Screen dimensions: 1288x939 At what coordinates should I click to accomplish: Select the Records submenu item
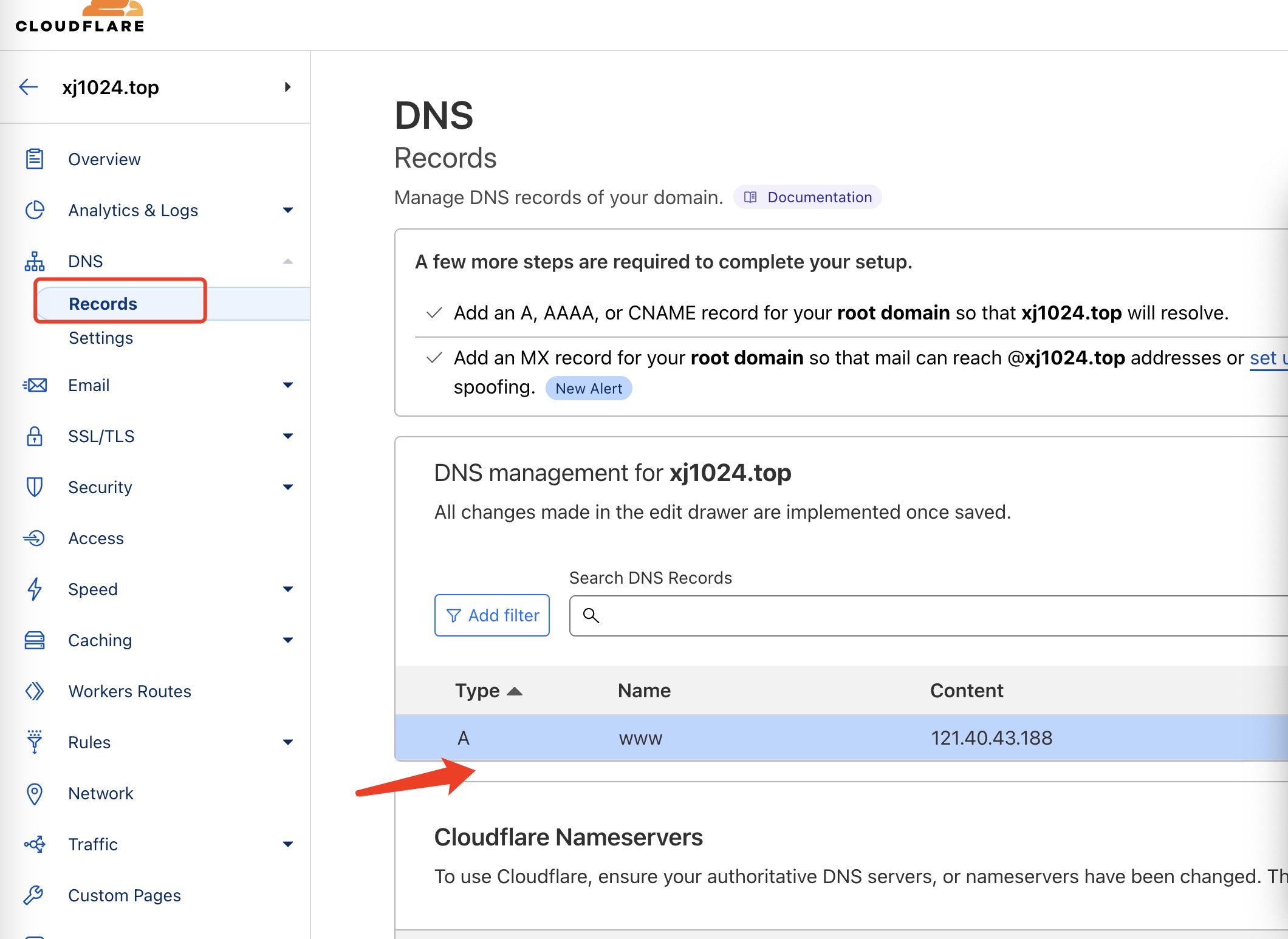click(x=103, y=304)
